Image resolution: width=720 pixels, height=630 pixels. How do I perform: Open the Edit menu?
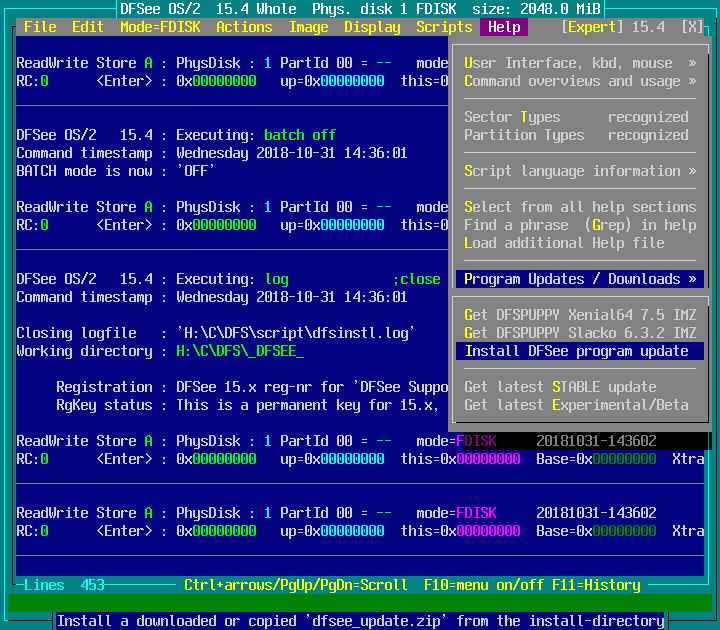coord(88,27)
